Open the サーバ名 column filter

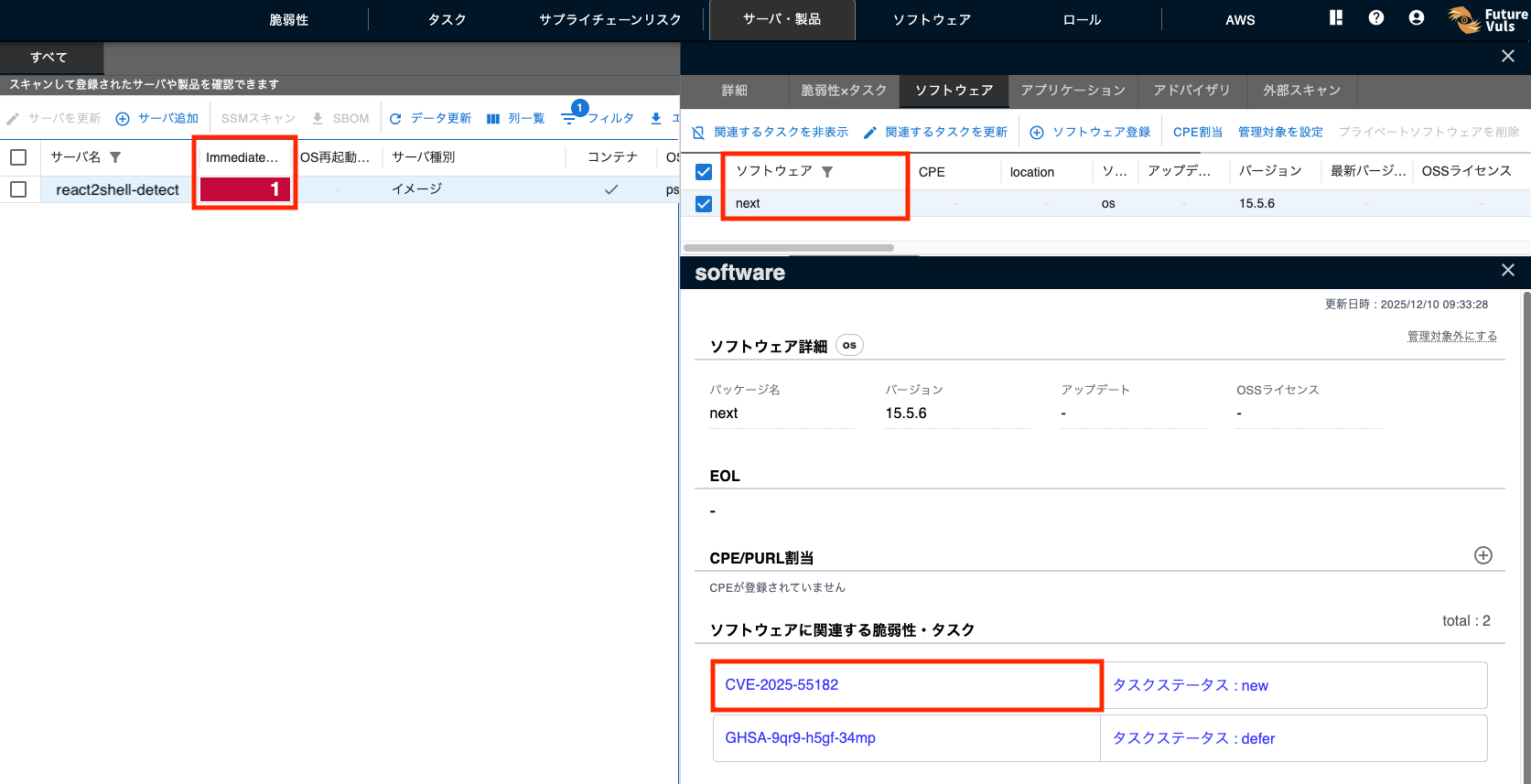pyautogui.click(x=115, y=157)
